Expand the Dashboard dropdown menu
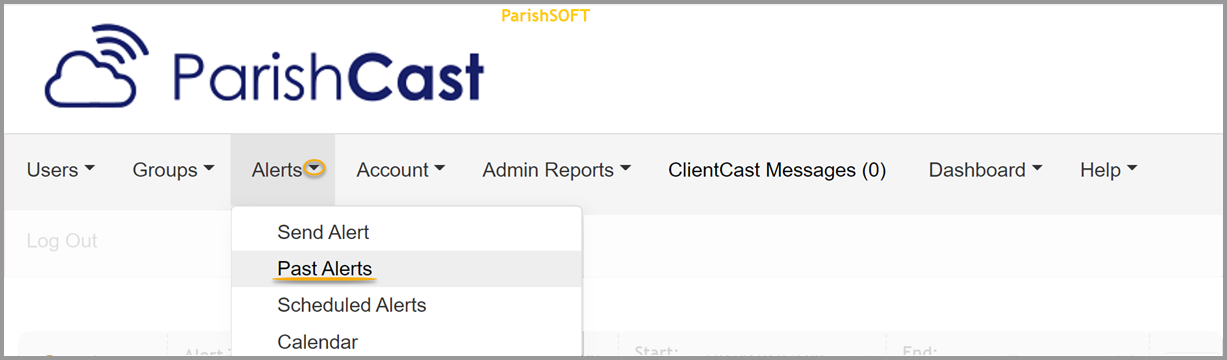The image size is (1227, 360). (x=986, y=170)
